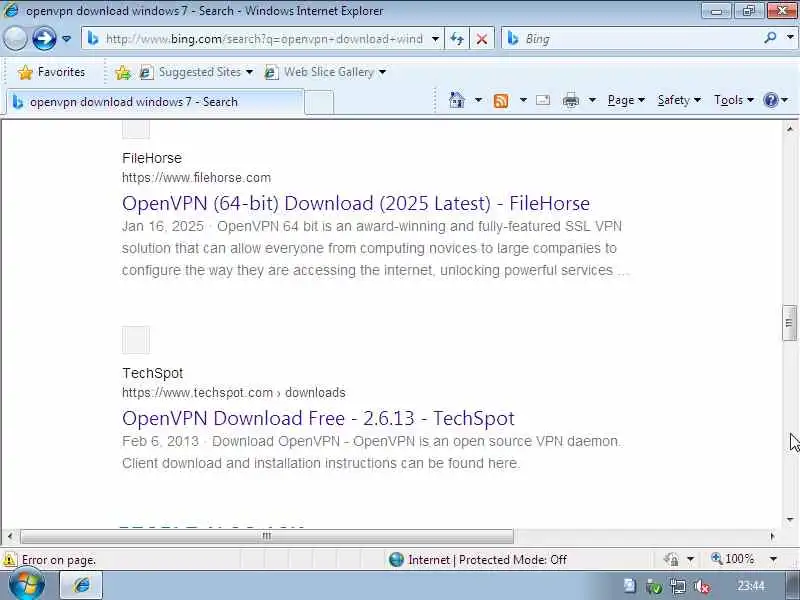Click the 100% zoom level button
This screenshot has width=800, height=600.
733,559
